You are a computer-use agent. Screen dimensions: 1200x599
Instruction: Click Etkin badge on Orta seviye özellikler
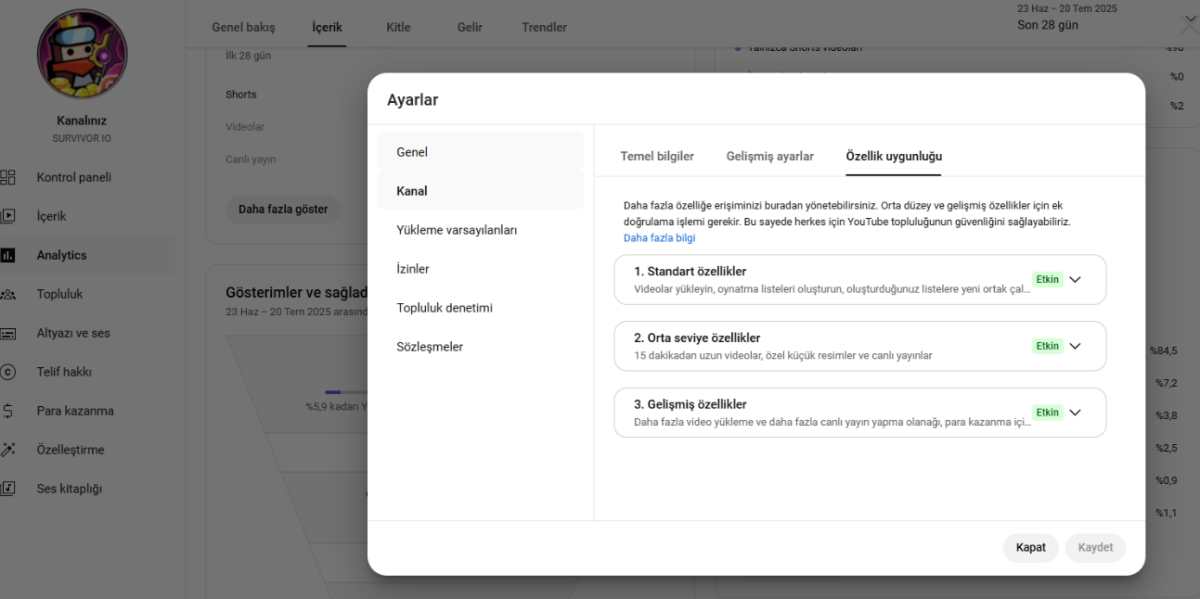(x=1047, y=346)
